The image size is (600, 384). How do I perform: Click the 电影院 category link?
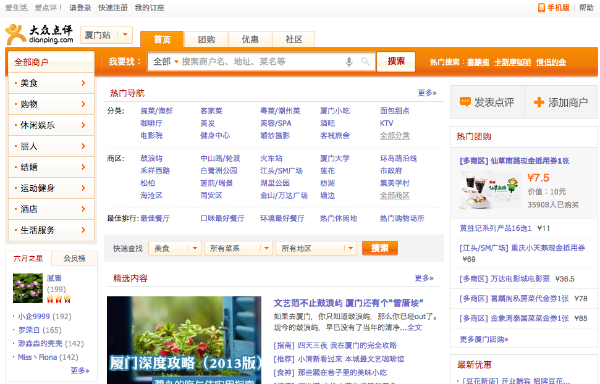(x=151, y=135)
